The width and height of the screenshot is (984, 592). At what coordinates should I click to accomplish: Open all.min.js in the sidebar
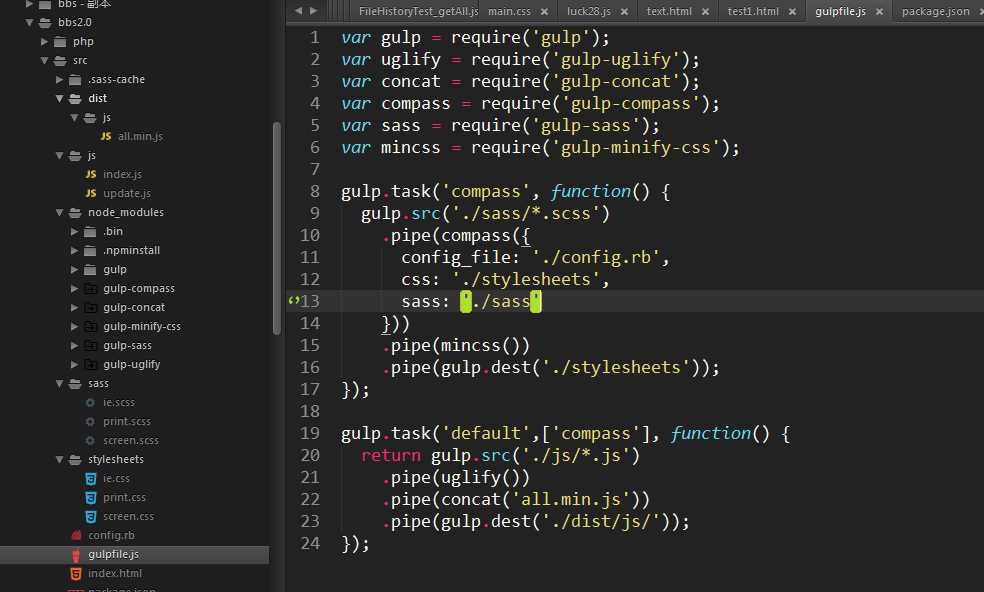tap(140, 136)
